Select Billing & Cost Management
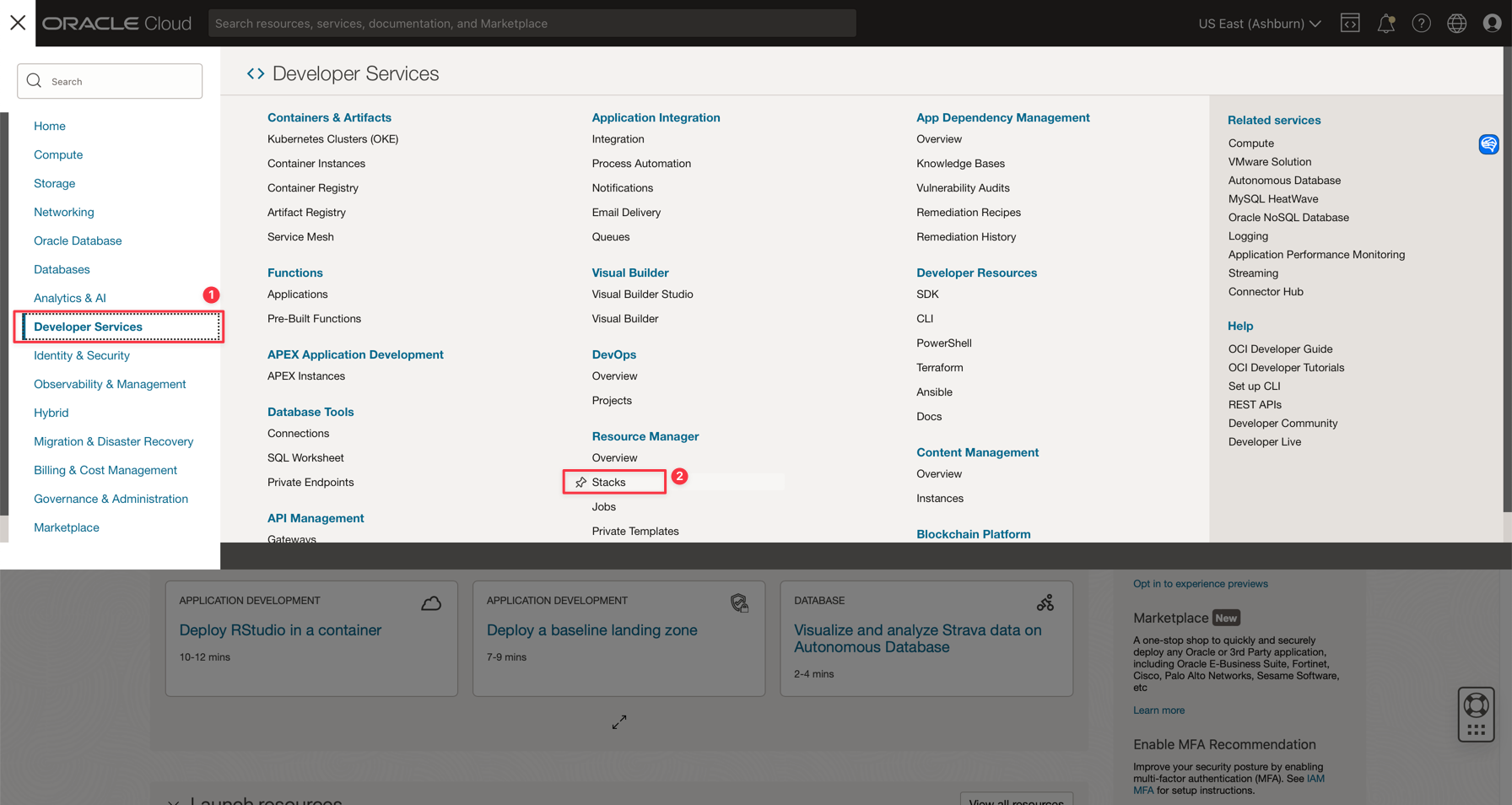 105,470
